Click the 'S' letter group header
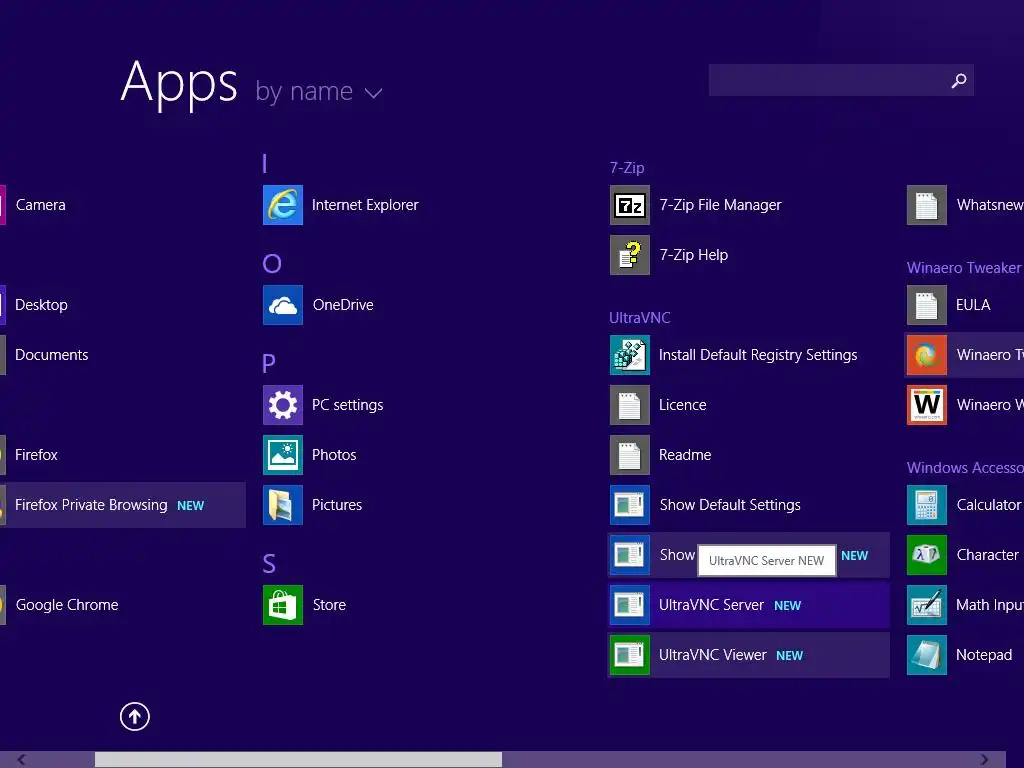Image resolution: width=1024 pixels, height=768 pixels. (x=268, y=564)
